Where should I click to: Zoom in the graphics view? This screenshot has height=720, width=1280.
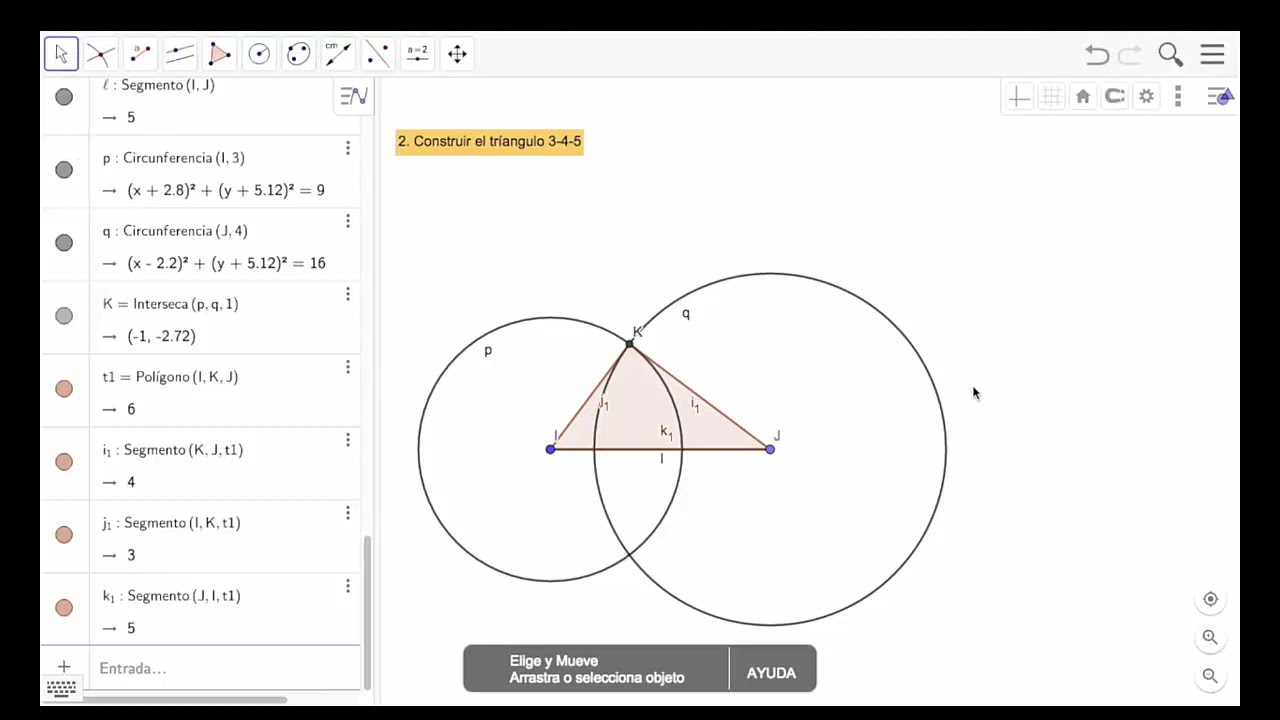(x=1210, y=637)
